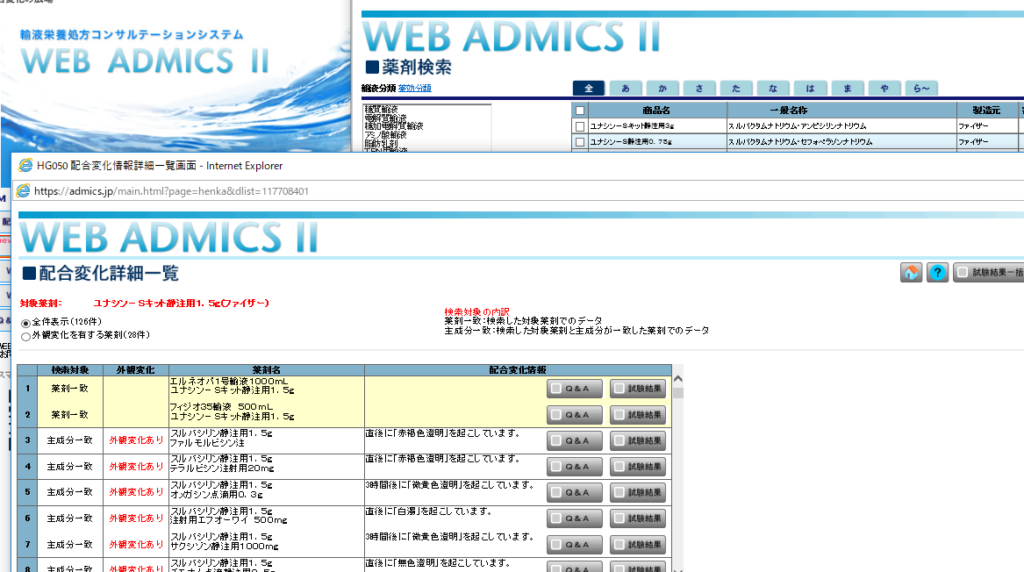Click 試験結果 button for row 3
Image resolution: width=1024 pixels, height=572 pixels.
638,441
